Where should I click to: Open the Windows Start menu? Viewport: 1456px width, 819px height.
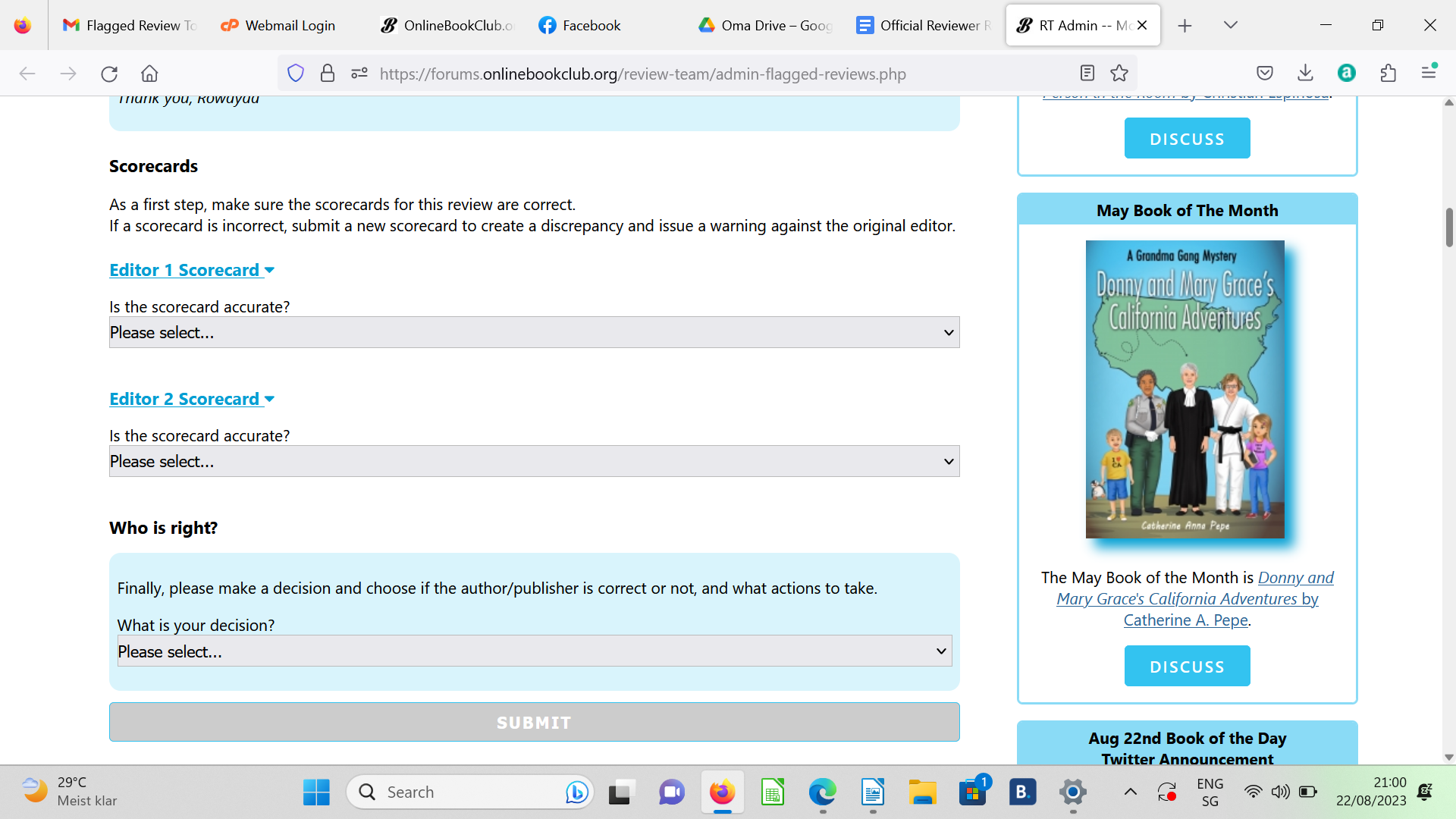pos(316,792)
